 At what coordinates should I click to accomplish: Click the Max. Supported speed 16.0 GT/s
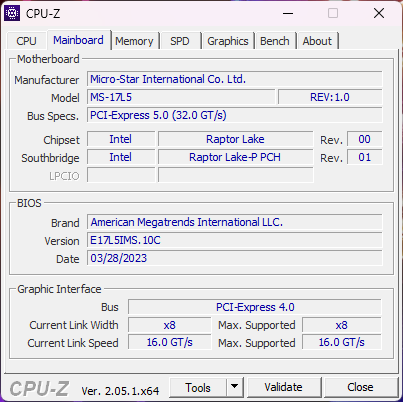[x=342, y=343]
